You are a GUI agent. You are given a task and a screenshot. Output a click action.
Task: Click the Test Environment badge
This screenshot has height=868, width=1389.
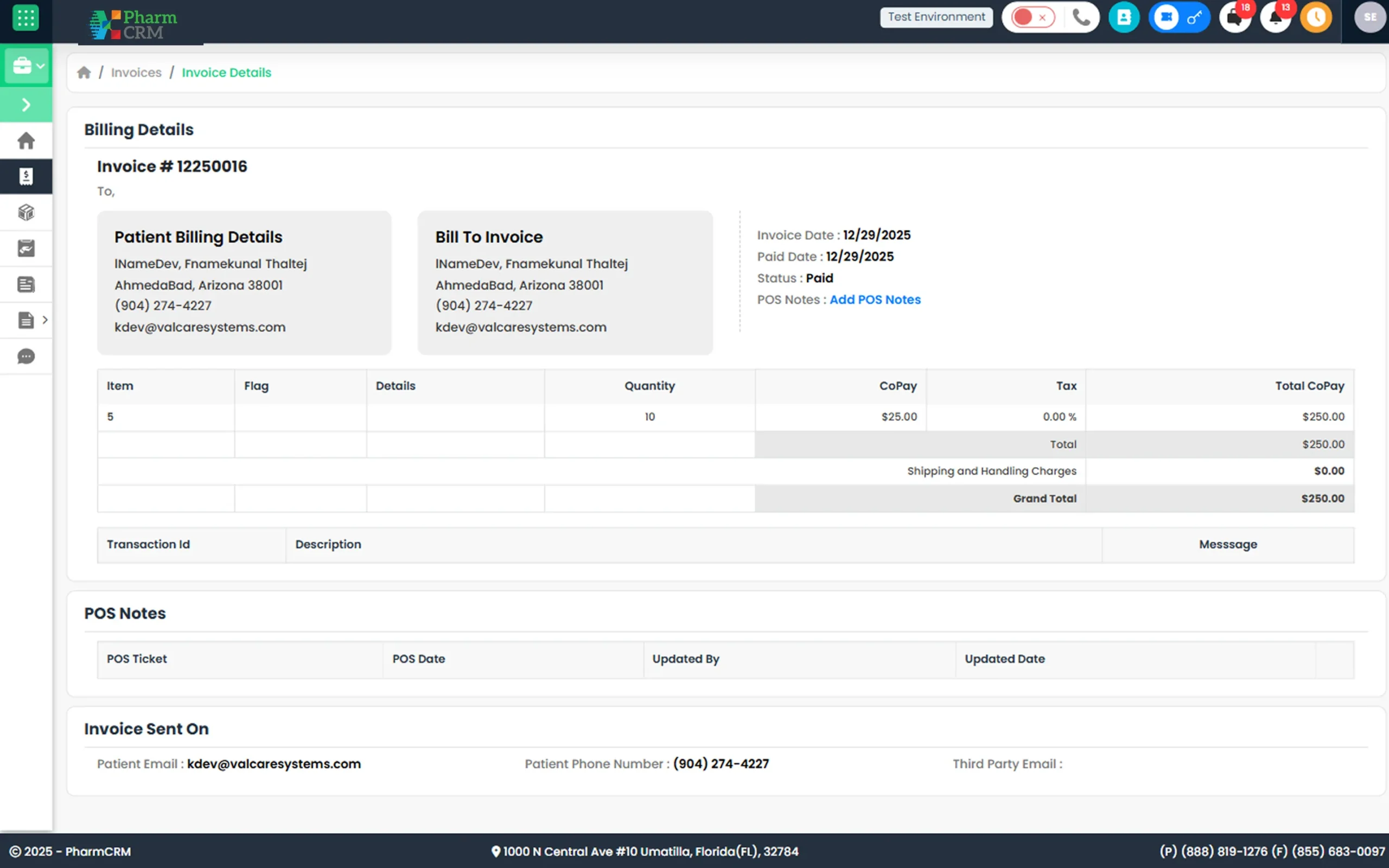[936, 17]
